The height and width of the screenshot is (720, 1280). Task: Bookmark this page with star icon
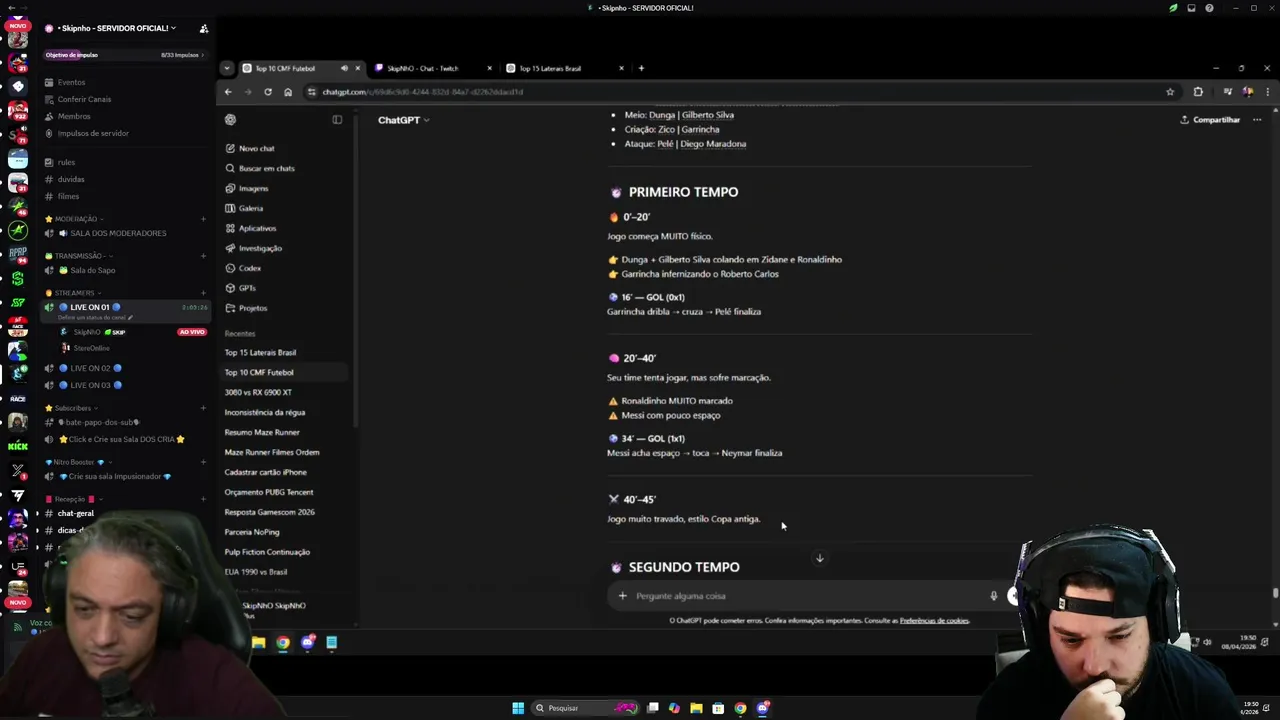point(1170,92)
